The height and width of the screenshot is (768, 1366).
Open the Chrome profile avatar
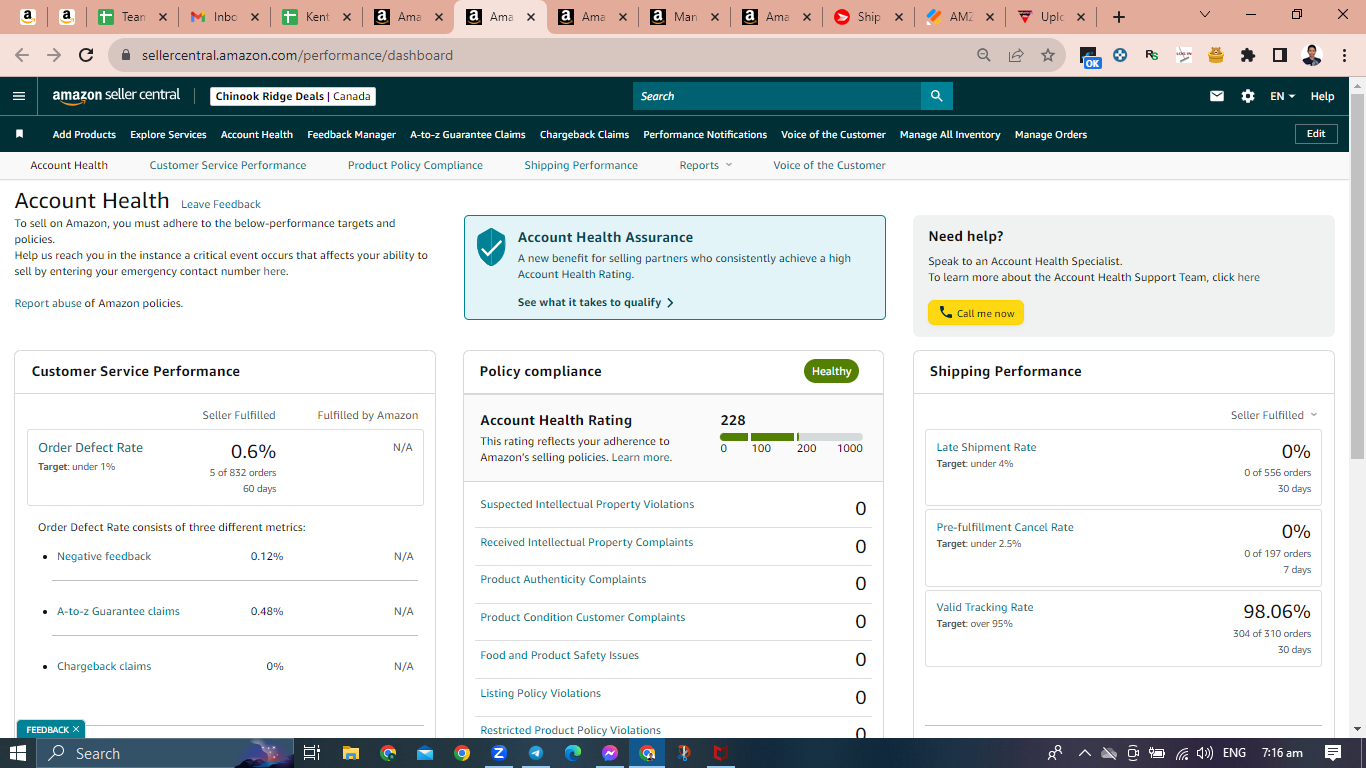click(x=1312, y=55)
